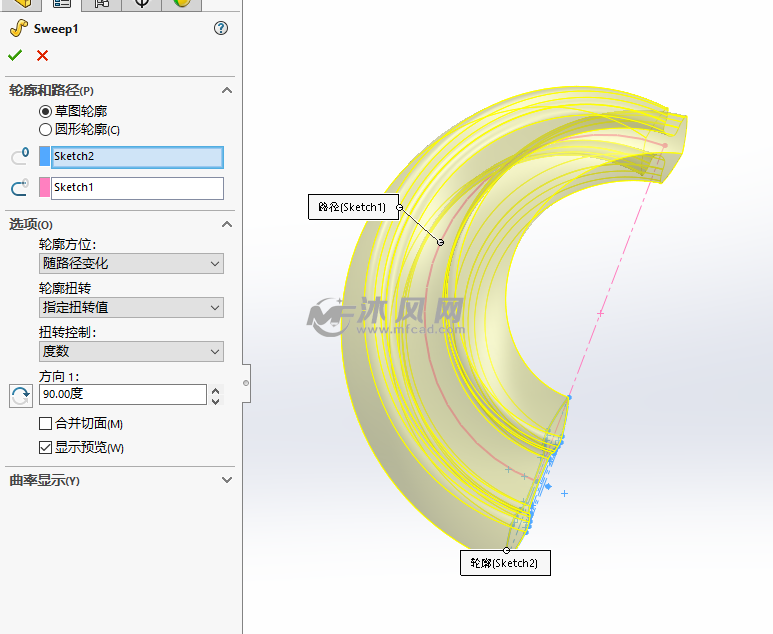Click the Sketch2 profile selection box
This screenshot has width=773, height=634.
point(138,157)
